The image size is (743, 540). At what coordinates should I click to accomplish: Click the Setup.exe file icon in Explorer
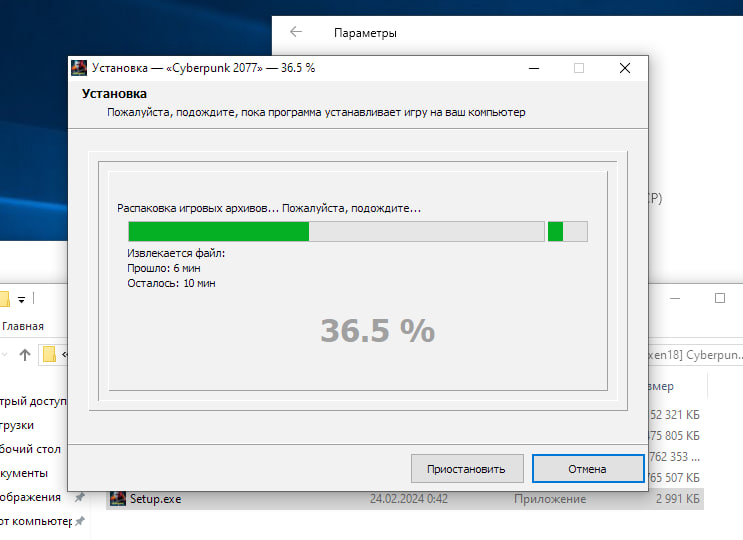coord(118,499)
